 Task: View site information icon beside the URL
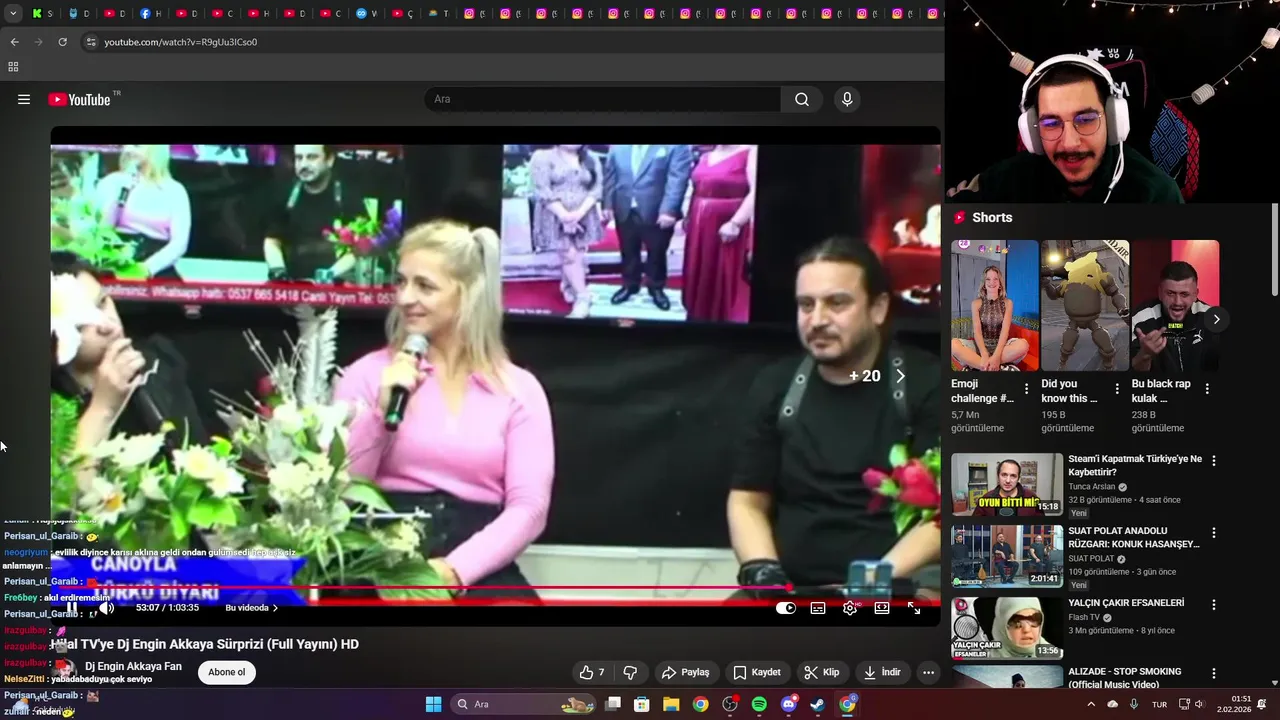(91, 42)
